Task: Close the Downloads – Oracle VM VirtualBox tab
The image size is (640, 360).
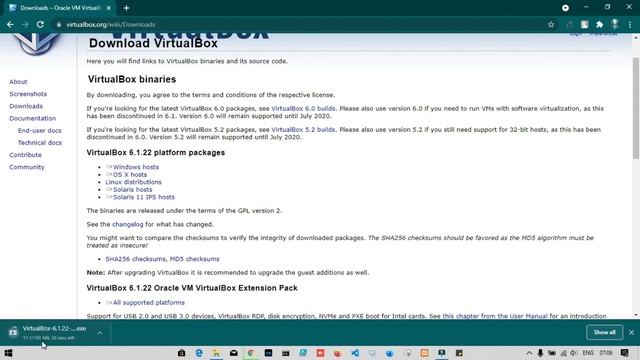Action: click(109, 8)
